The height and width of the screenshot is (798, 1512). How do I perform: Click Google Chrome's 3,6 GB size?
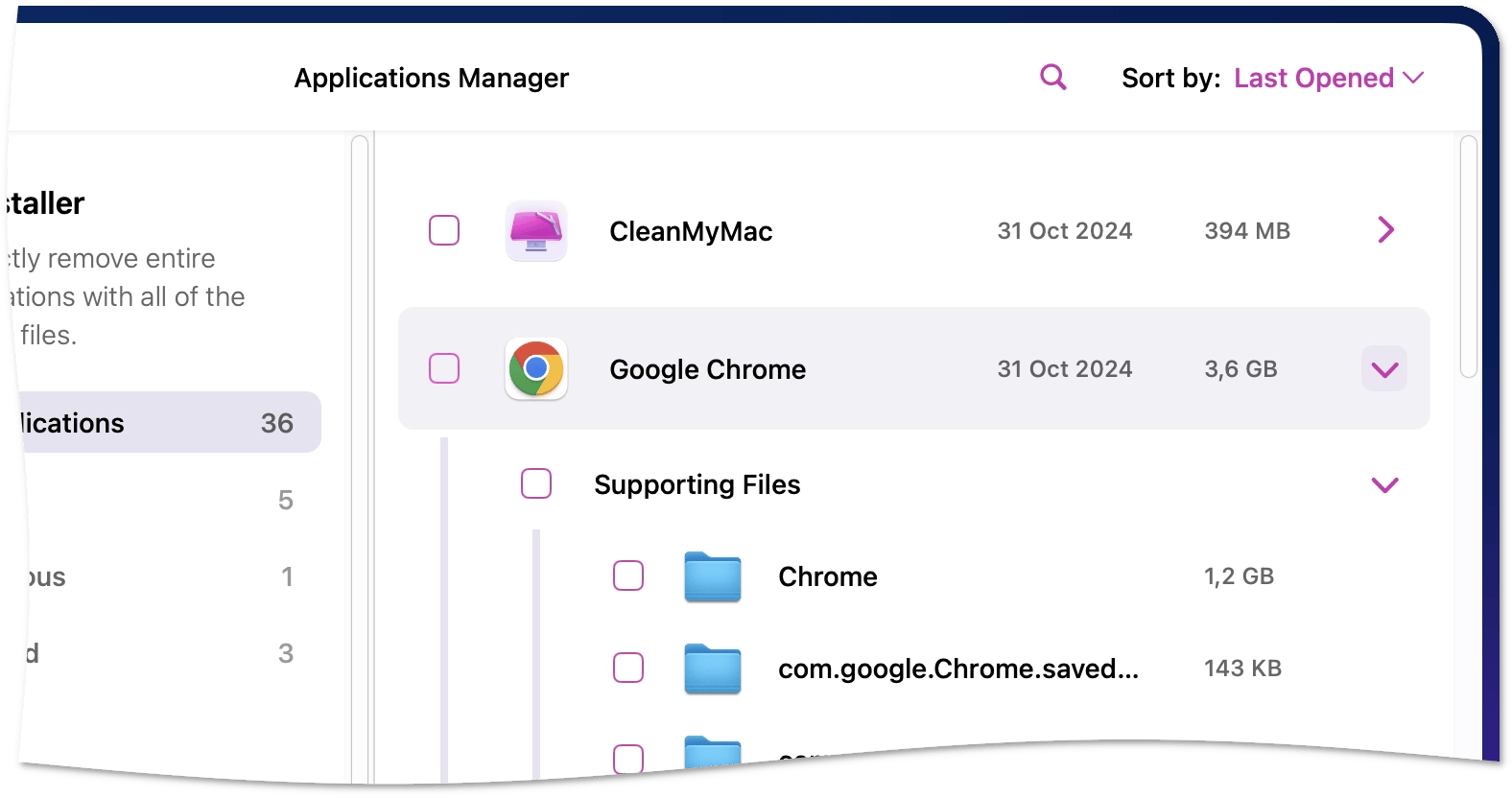point(1240,369)
